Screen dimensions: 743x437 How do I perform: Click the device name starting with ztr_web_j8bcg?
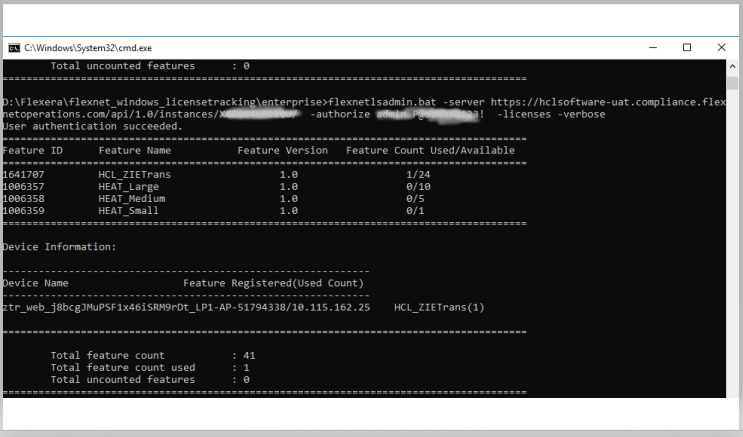click(x=186, y=307)
